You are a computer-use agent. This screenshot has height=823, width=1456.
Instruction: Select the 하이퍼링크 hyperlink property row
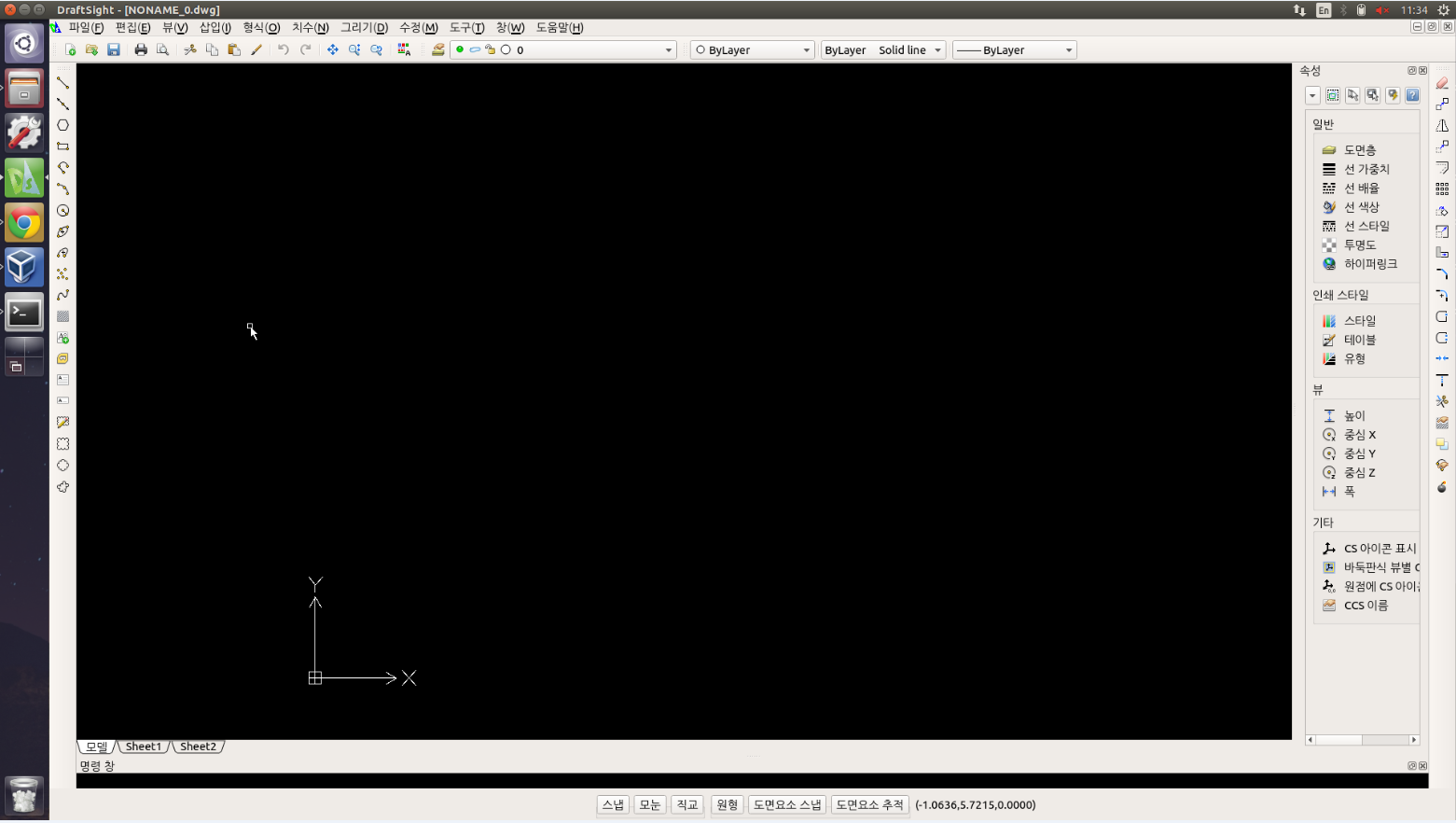coord(1366,264)
